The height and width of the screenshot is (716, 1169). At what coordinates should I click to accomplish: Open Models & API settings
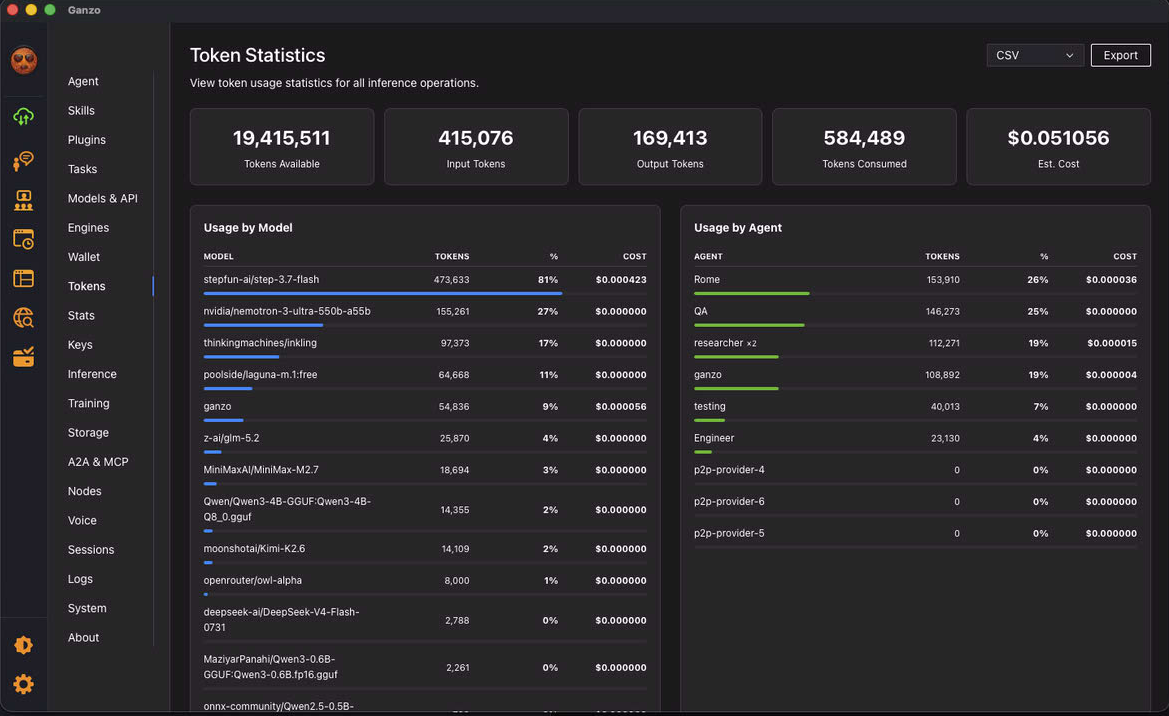click(103, 198)
